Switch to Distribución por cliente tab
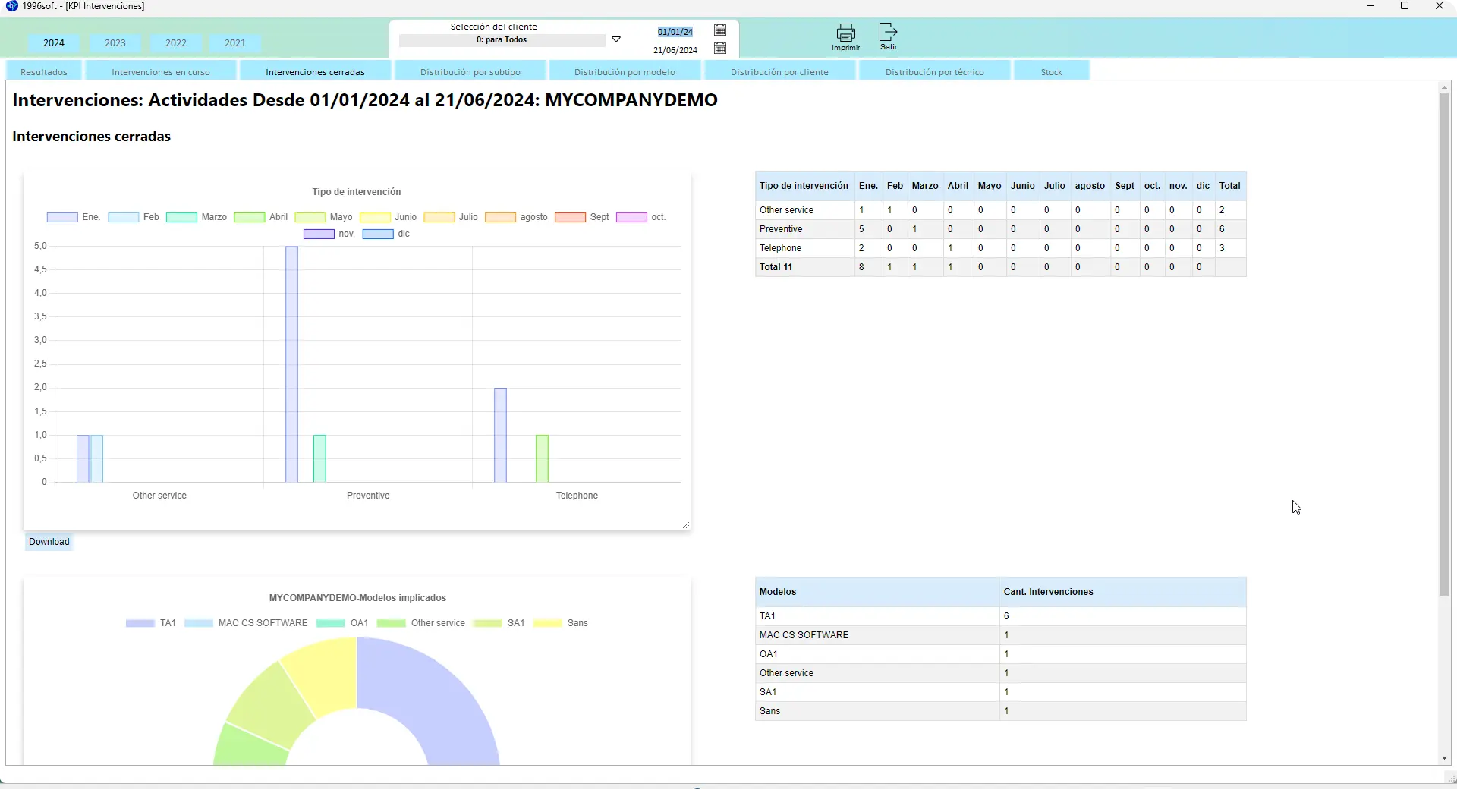 (779, 72)
